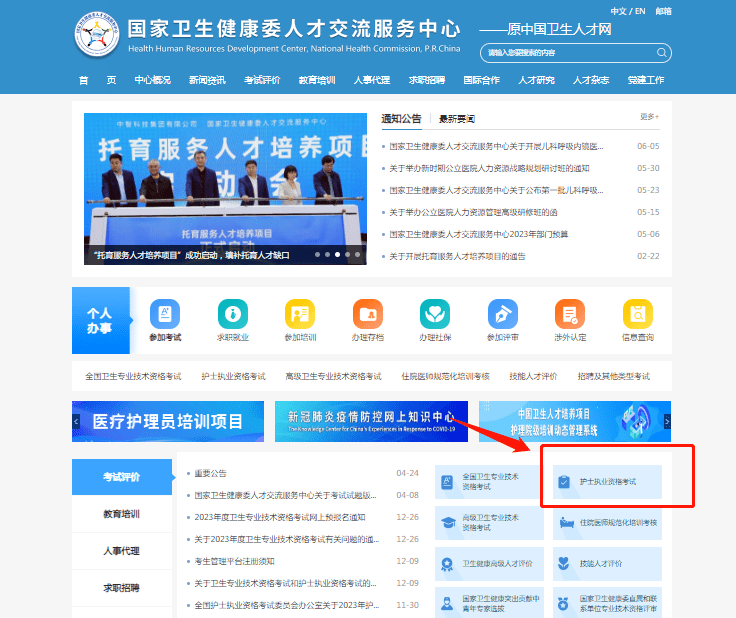Open 新闻资讯 navigation menu
736x618 pixels.
(x=207, y=80)
